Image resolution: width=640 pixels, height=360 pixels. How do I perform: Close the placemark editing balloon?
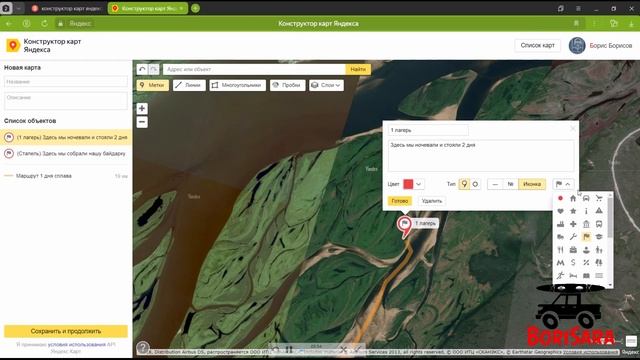point(573,129)
